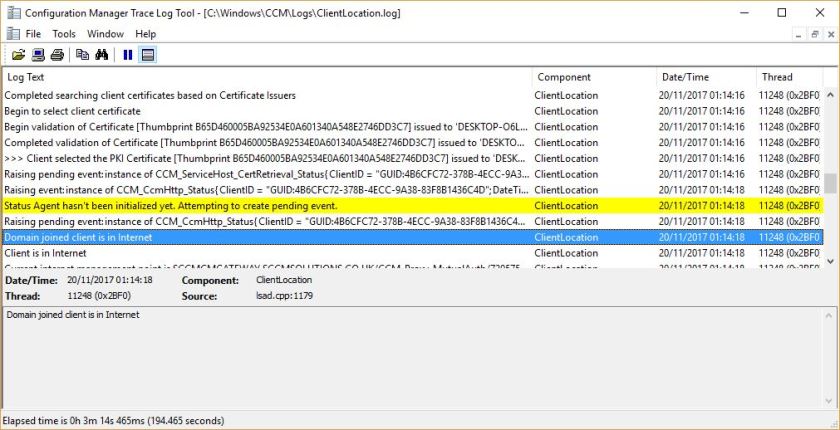
Task: Open the File menu
Action: pyautogui.click(x=33, y=34)
